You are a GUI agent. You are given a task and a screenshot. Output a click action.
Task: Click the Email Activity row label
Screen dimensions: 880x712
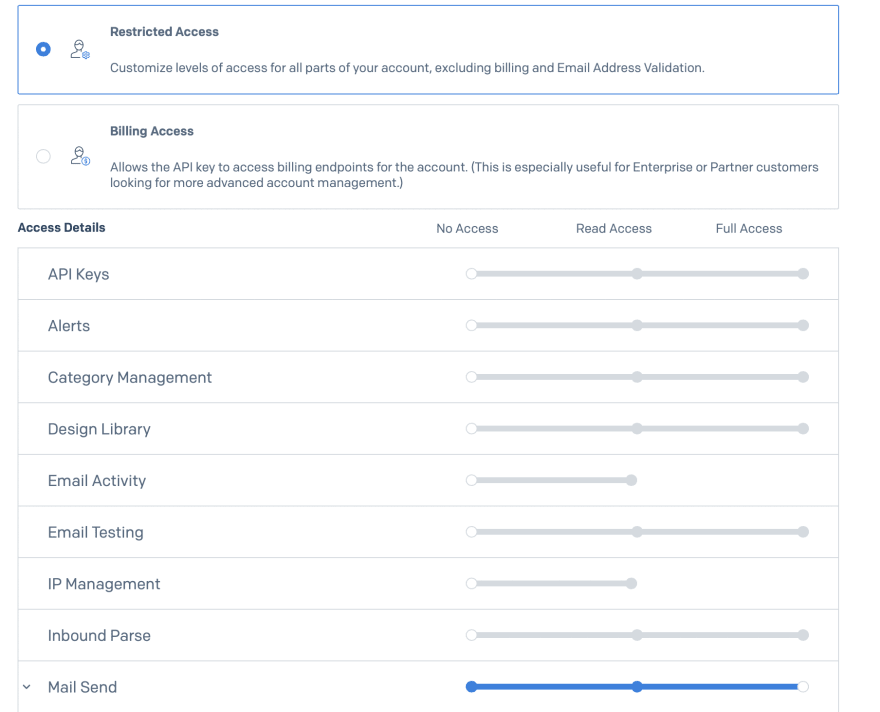pos(97,481)
